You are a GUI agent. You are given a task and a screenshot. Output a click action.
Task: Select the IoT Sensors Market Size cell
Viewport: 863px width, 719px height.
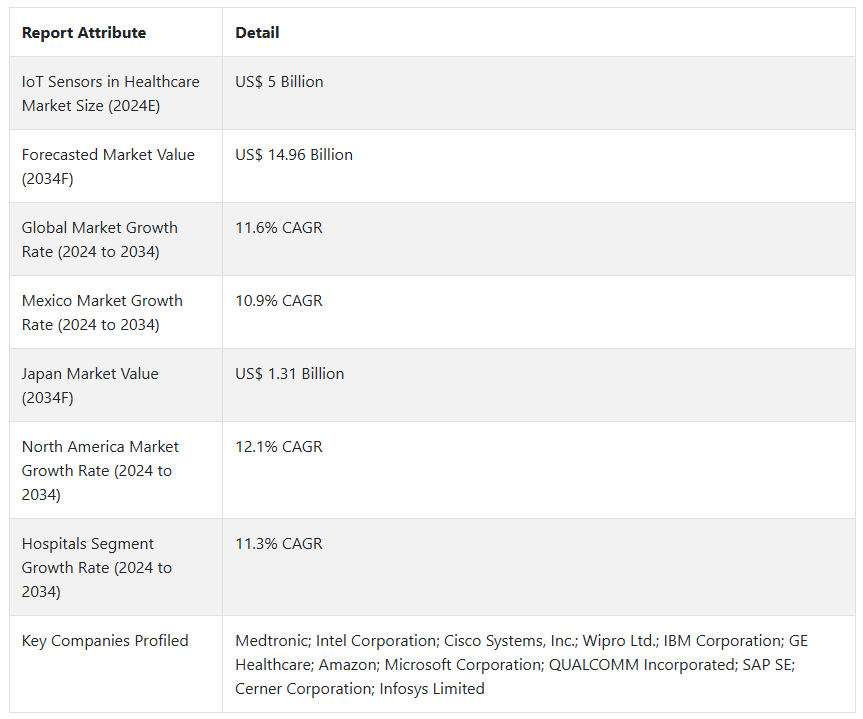pos(110,93)
